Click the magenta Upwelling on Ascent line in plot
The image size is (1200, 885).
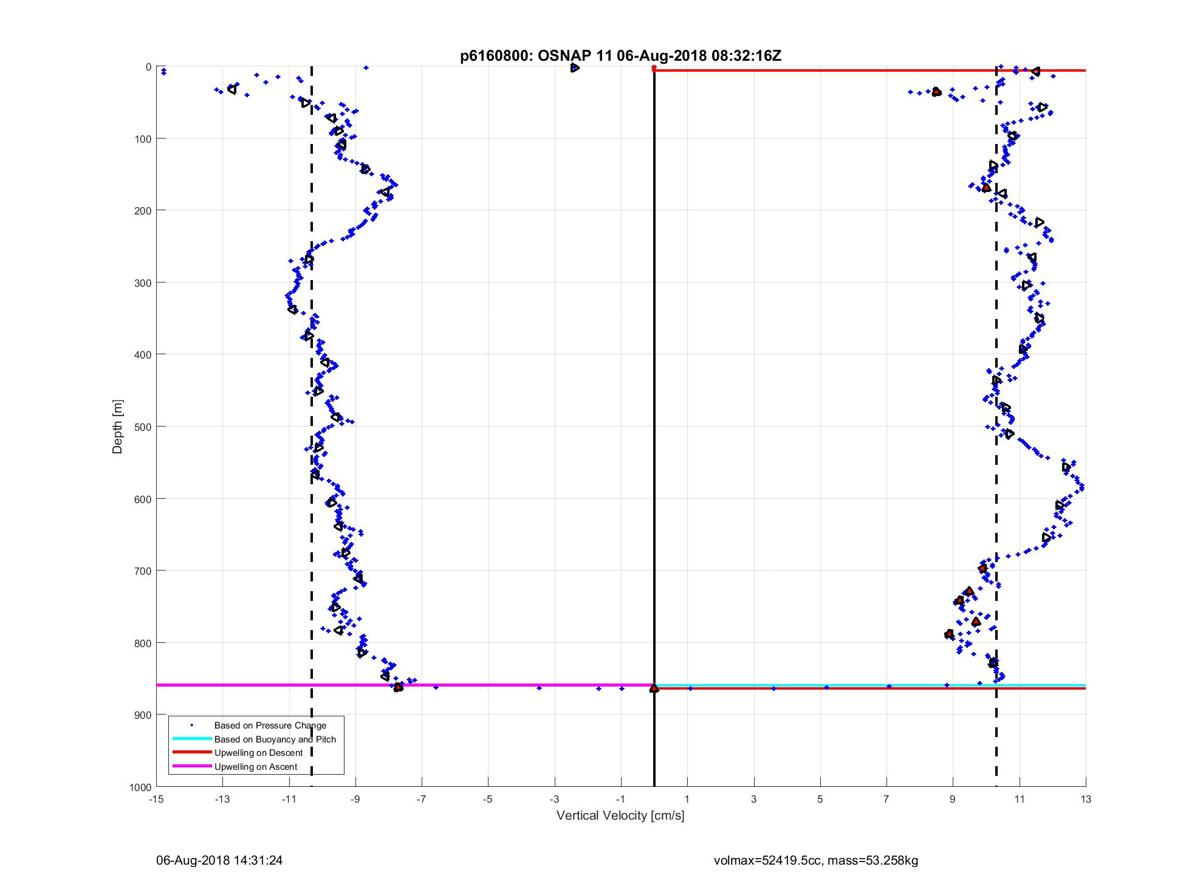[405, 685]
